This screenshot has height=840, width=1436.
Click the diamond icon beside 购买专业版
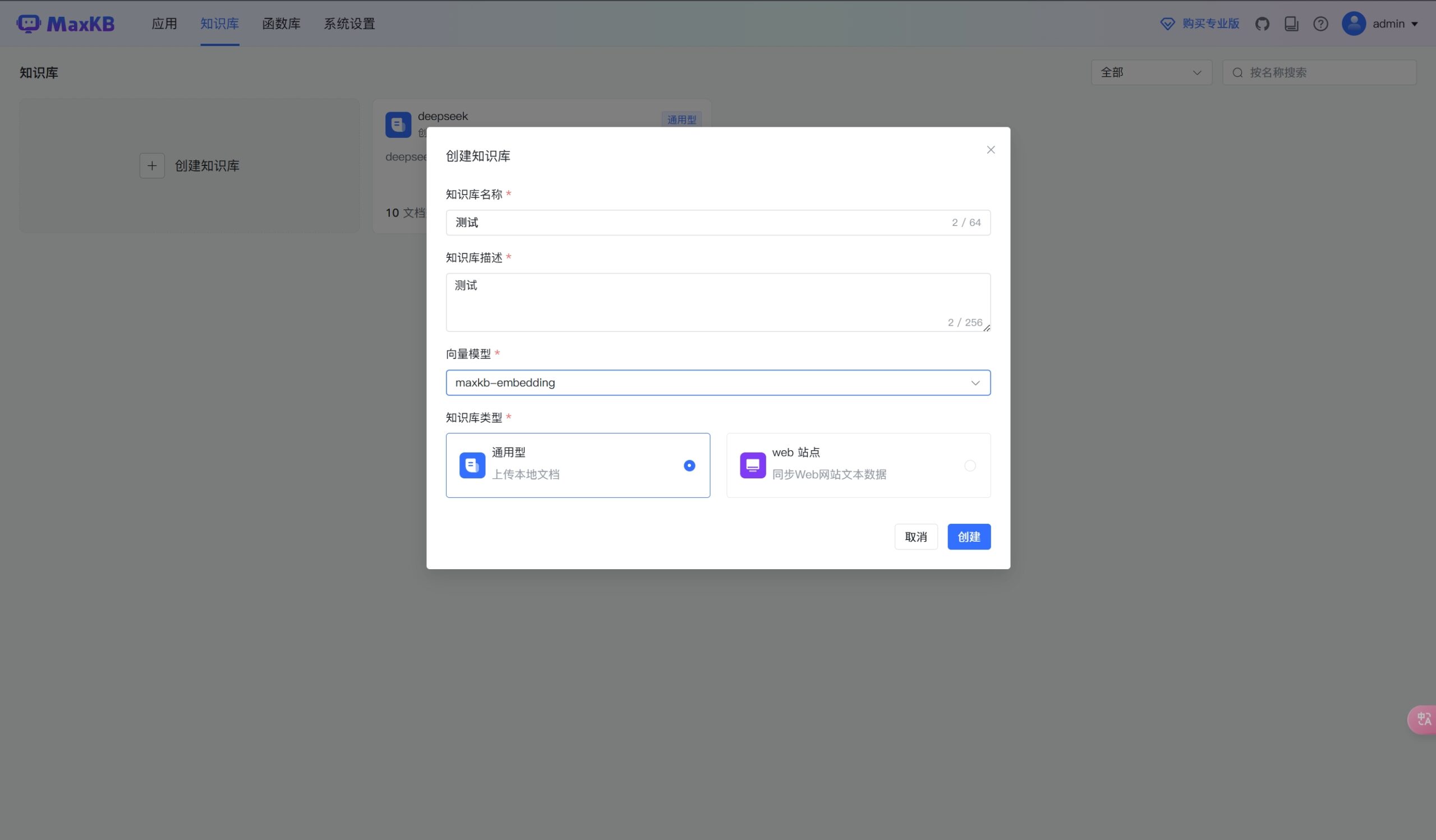pos(1167,24)
